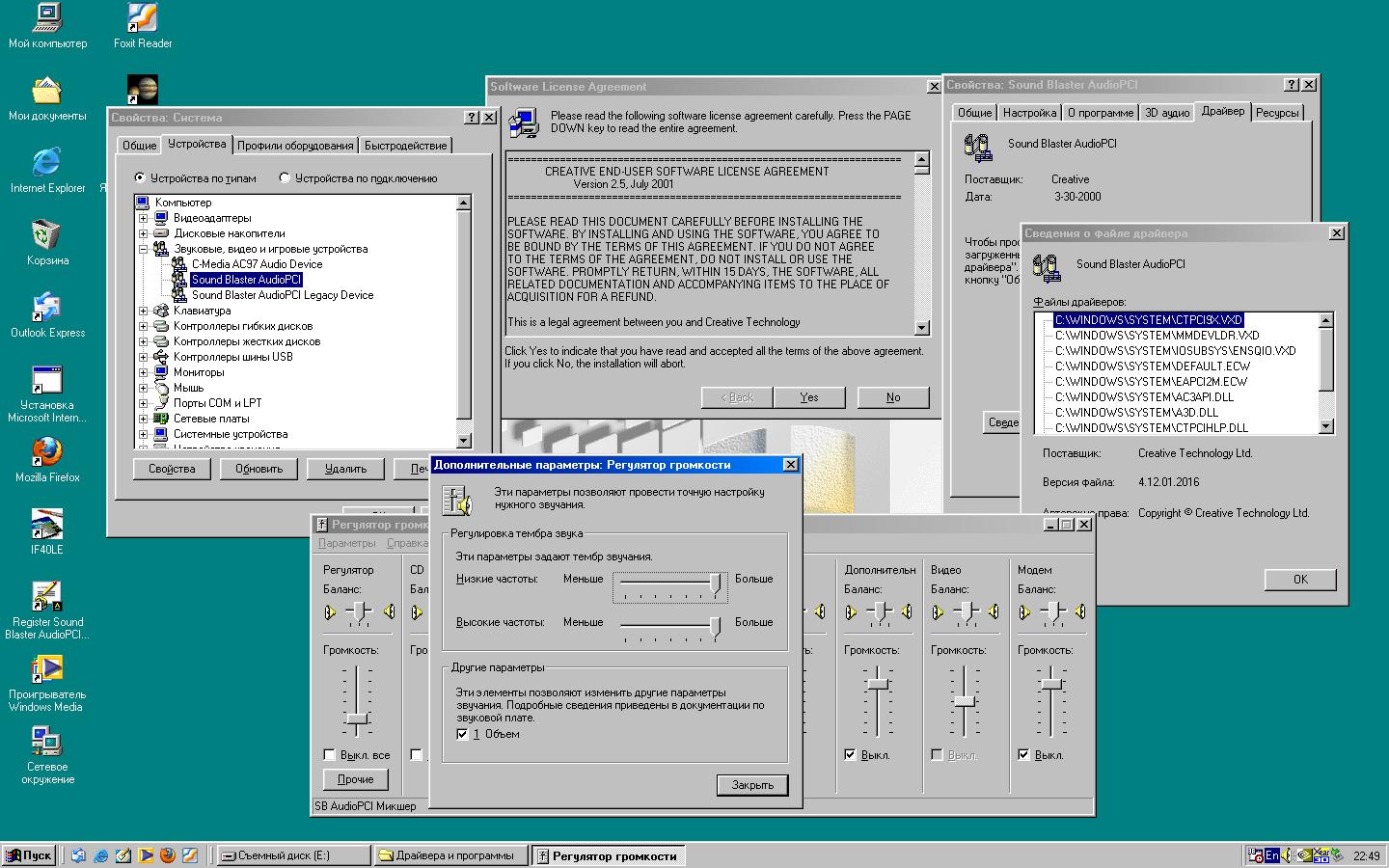Open the Outlook Express desktop icon
The image size is (1389, 868).
pos(47,308)
